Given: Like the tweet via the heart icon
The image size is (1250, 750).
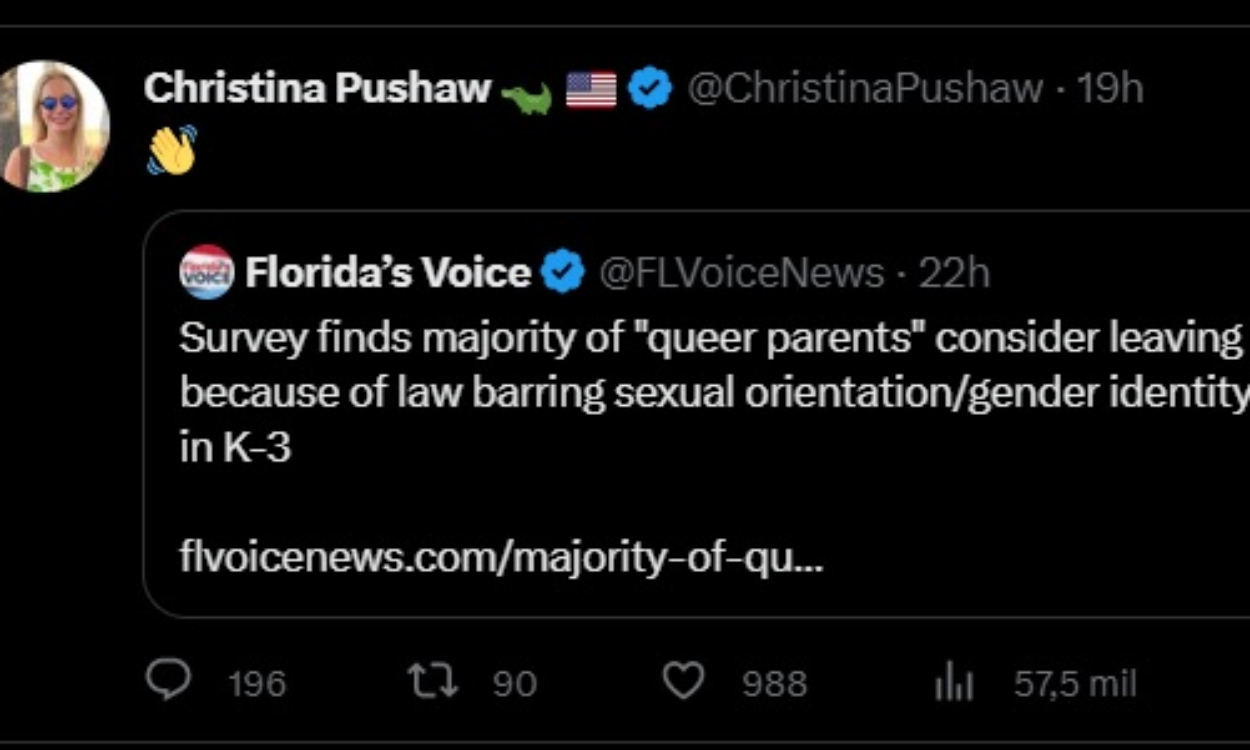Looking at the screenshot, I should [685, 683].
